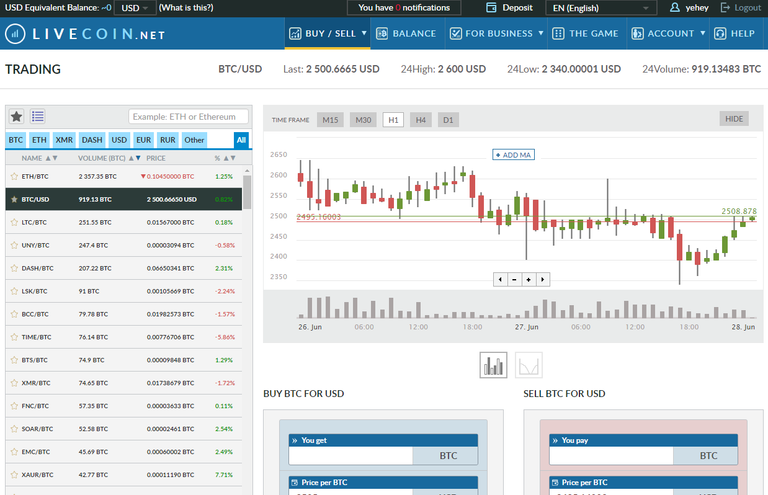This screenshot has height=495, width=768.
Task: Select the candlestick chart view icon
Action: click(x=493, y=365)
